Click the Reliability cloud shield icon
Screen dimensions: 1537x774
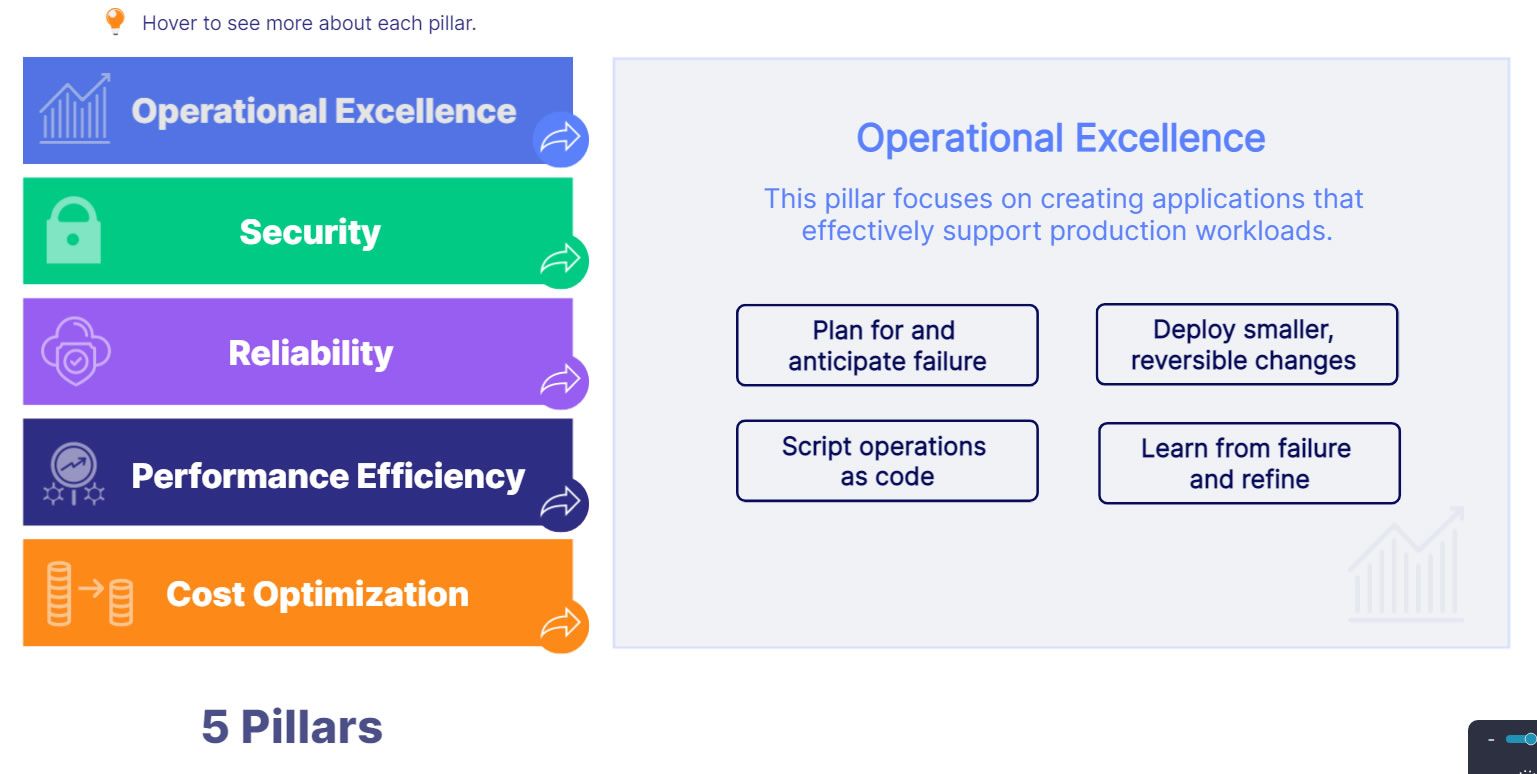coord(75,352)
